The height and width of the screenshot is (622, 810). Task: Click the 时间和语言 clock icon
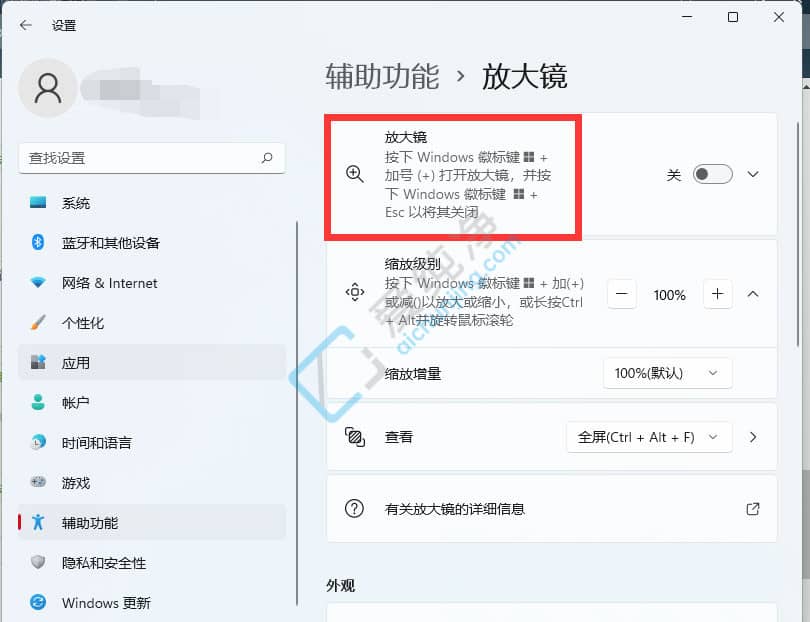(38, 442)
